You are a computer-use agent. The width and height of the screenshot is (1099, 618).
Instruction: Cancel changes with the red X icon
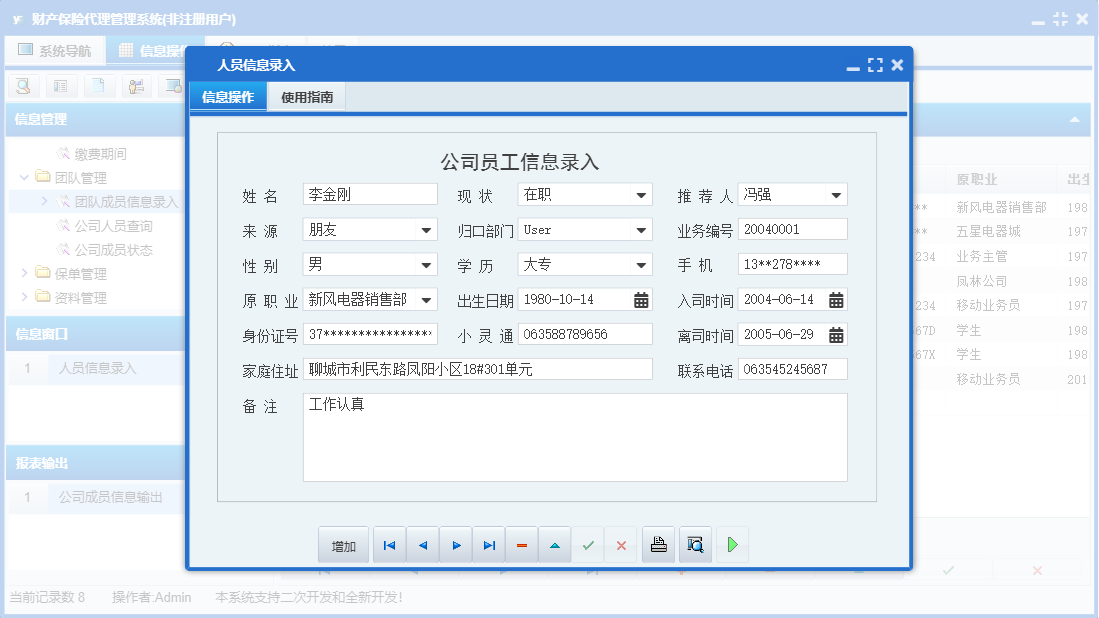621,544
